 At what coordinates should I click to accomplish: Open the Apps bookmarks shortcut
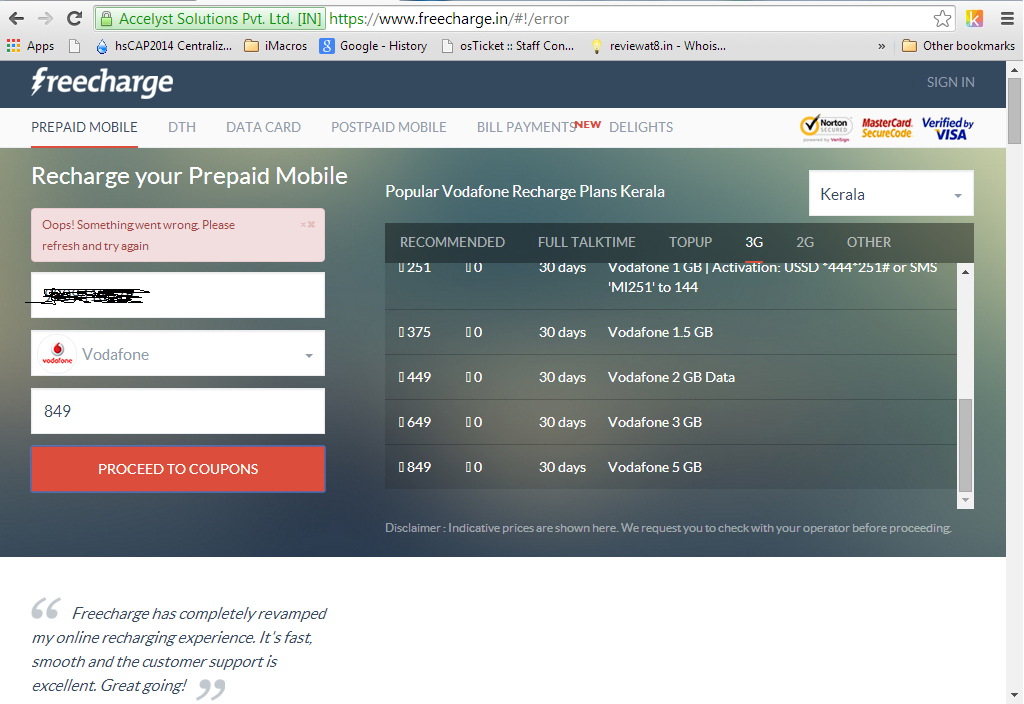(x=30, y=46)
